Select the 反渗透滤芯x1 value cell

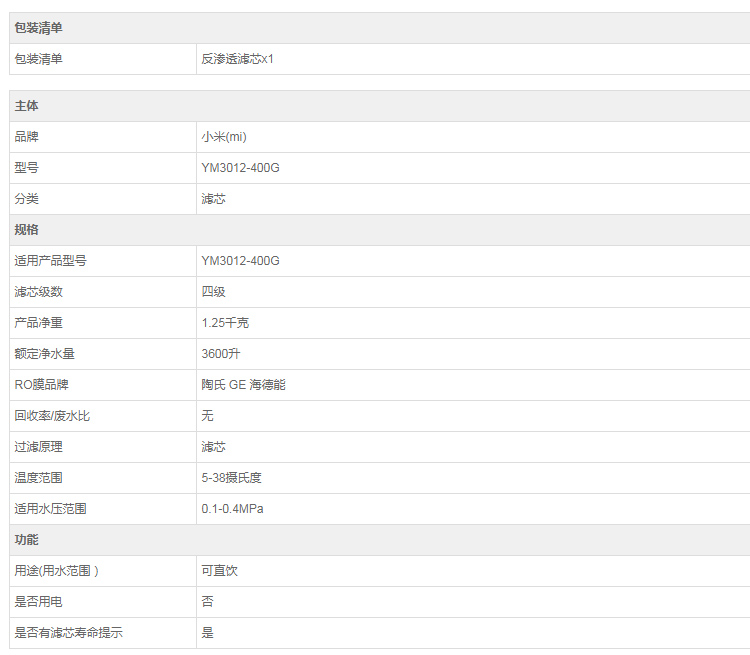(x=237, y=59)
